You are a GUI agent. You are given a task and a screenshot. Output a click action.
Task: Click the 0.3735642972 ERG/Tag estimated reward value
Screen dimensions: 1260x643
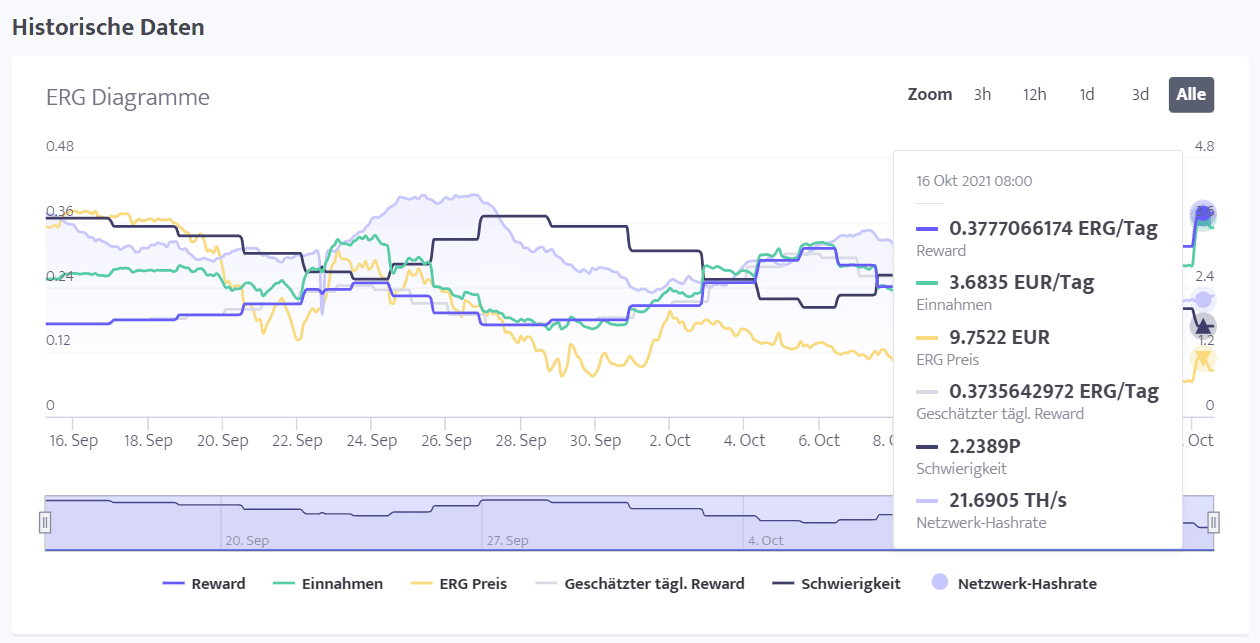(x=1054, y=391)
